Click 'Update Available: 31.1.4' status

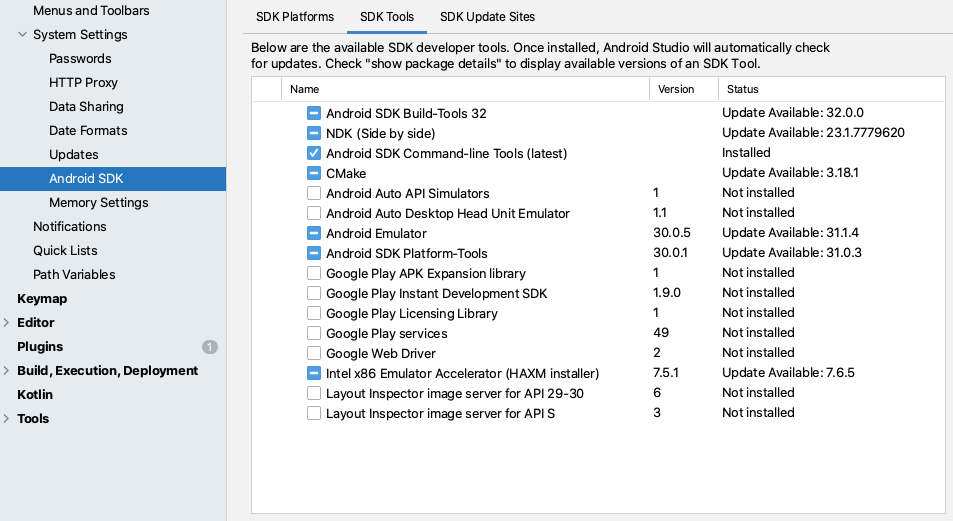[790, 233]
